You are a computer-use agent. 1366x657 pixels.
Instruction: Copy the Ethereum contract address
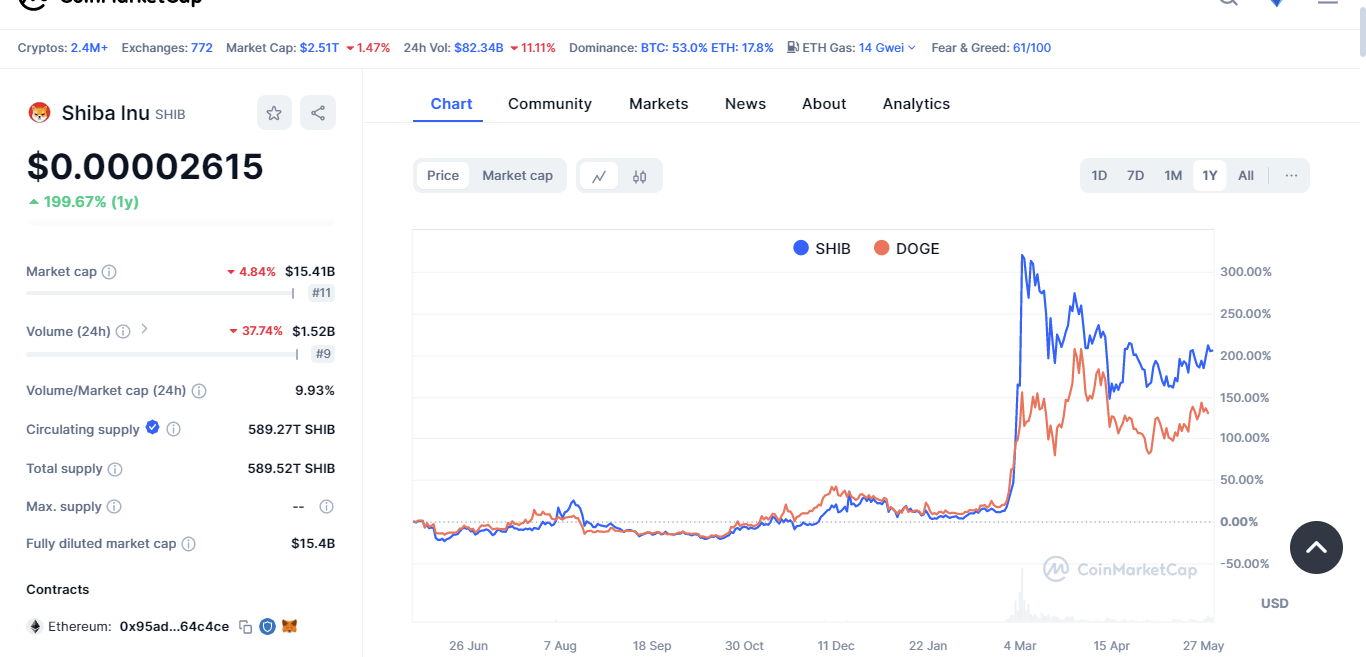tap(245, 627)
